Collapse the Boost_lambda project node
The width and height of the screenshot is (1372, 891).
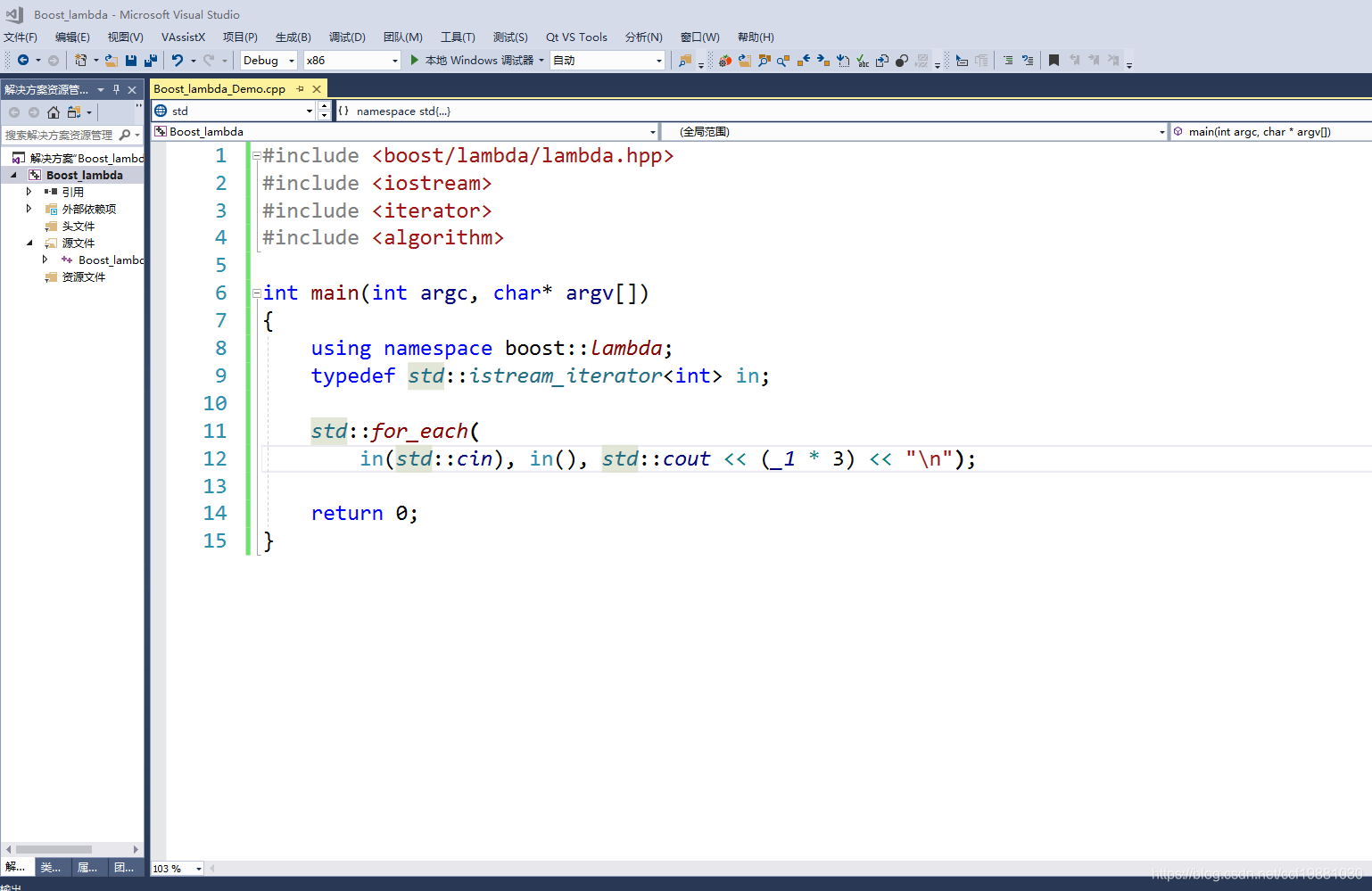pyautogui.click(x=13, y=175)
